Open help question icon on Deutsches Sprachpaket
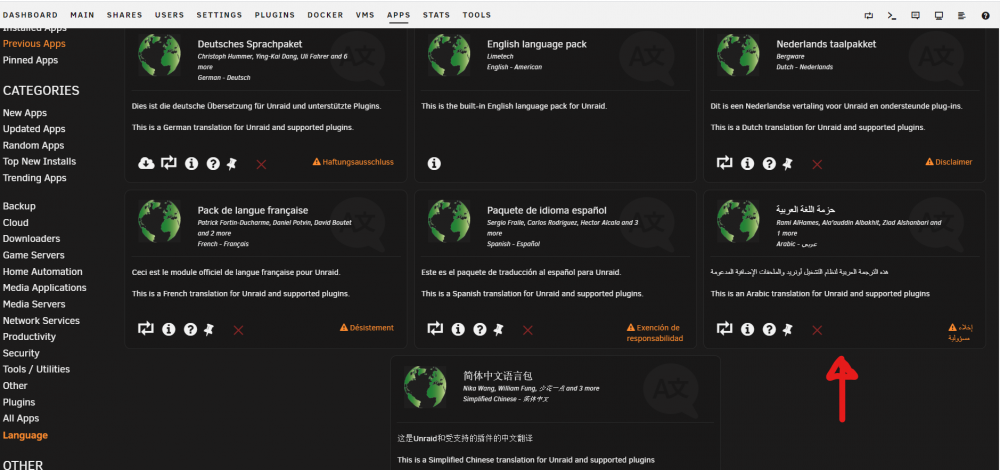Image resolution: width=1000 pixels, height=470 pixels. [x=213, y=164]
